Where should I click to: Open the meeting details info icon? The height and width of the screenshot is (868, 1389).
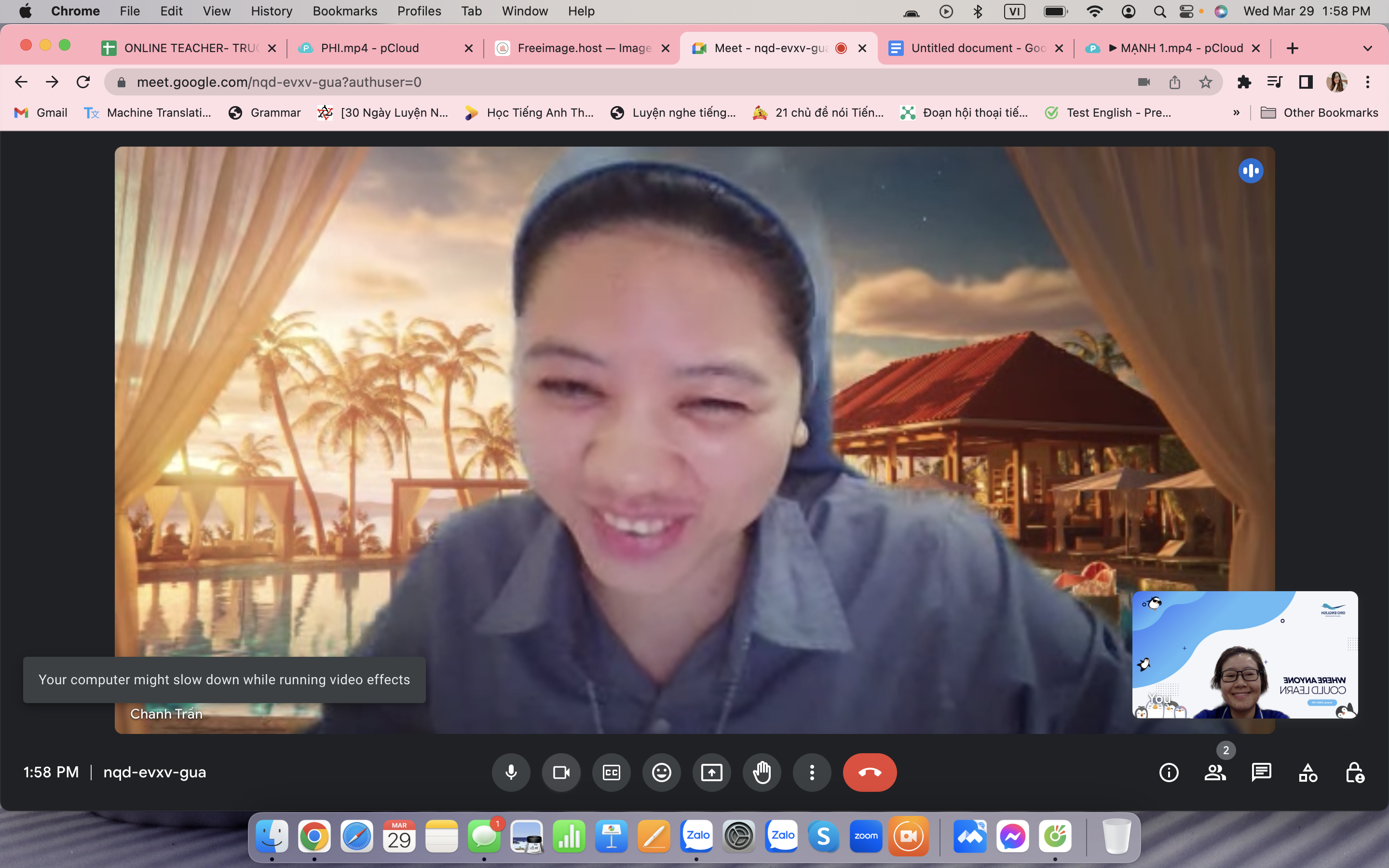pyautogui.click(x=1169, y=772)
